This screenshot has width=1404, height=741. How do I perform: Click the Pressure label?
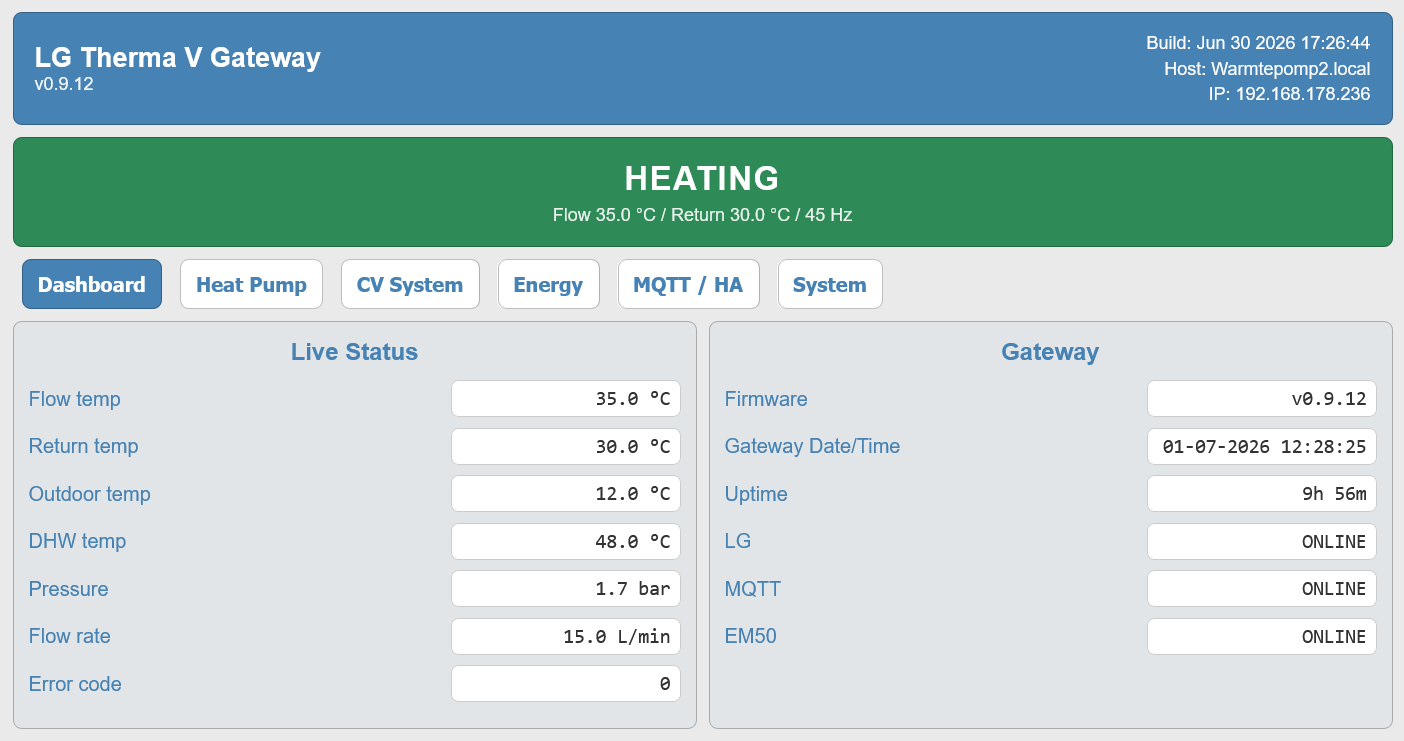coord(69,589)
